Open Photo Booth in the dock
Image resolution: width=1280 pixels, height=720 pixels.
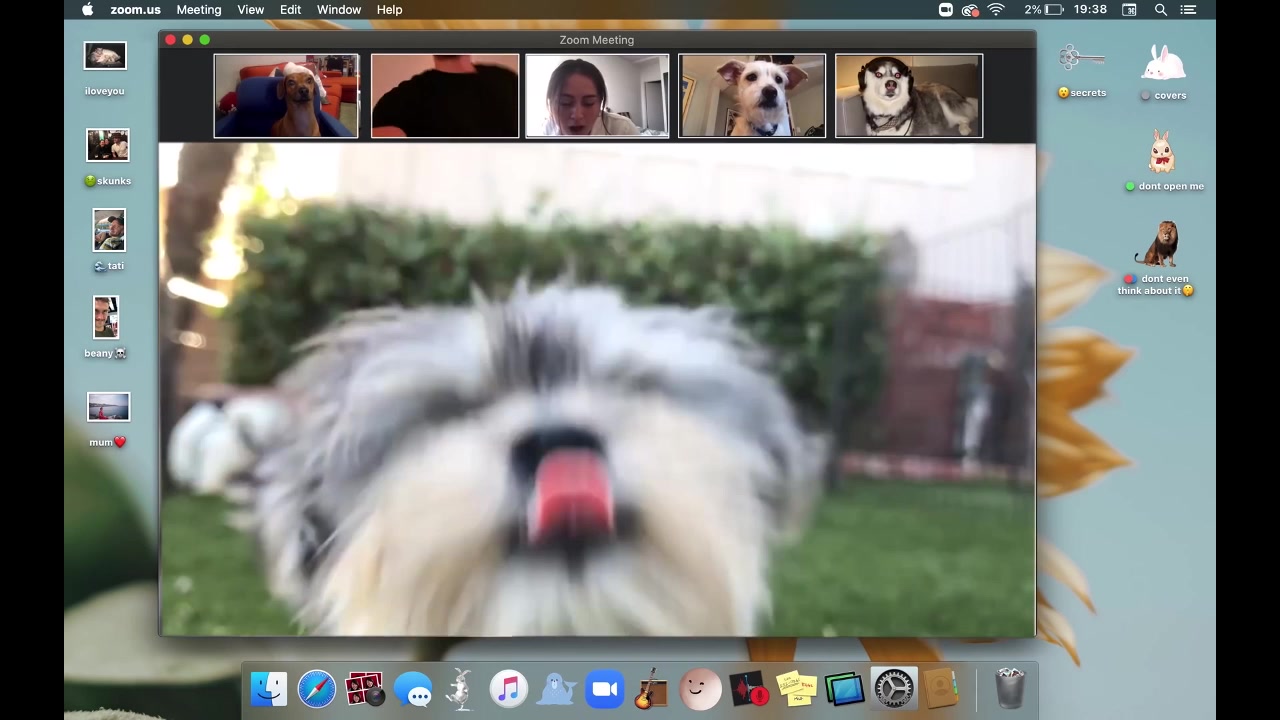click(364, 689)
